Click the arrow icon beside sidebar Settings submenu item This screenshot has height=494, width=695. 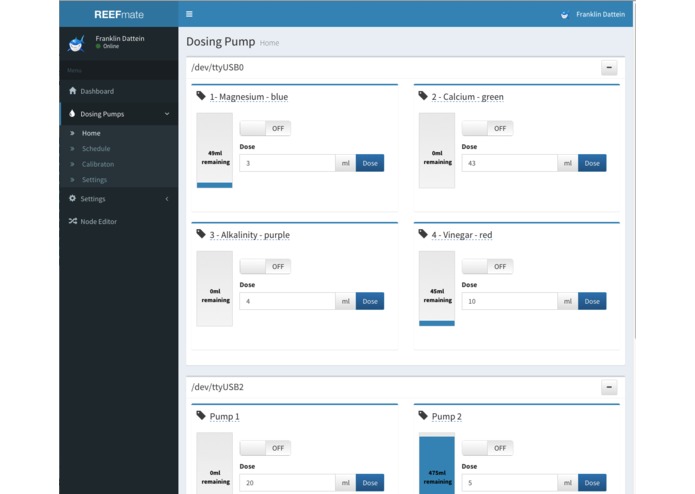(x=72, y=179)
